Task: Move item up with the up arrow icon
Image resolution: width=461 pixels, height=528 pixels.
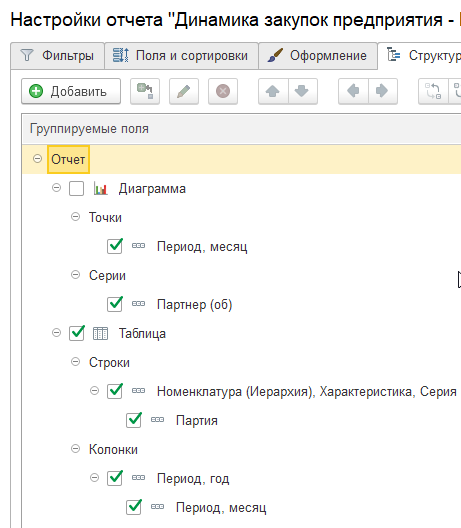Action: 273,91
